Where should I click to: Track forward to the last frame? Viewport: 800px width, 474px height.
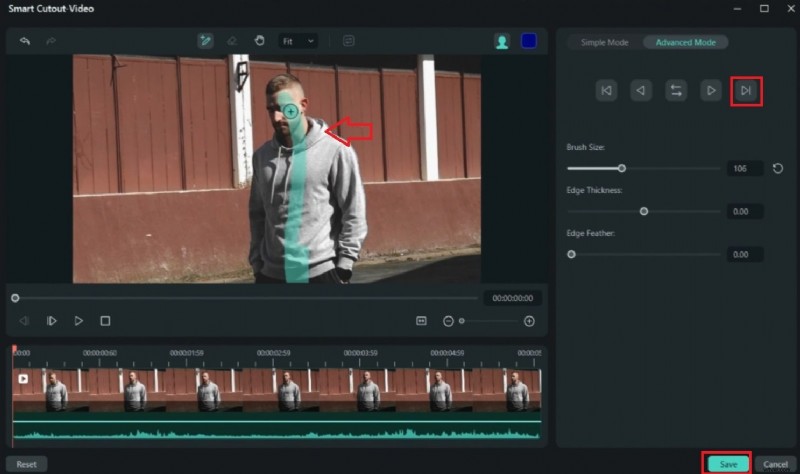pyautogui.click(x=746, y=91)
